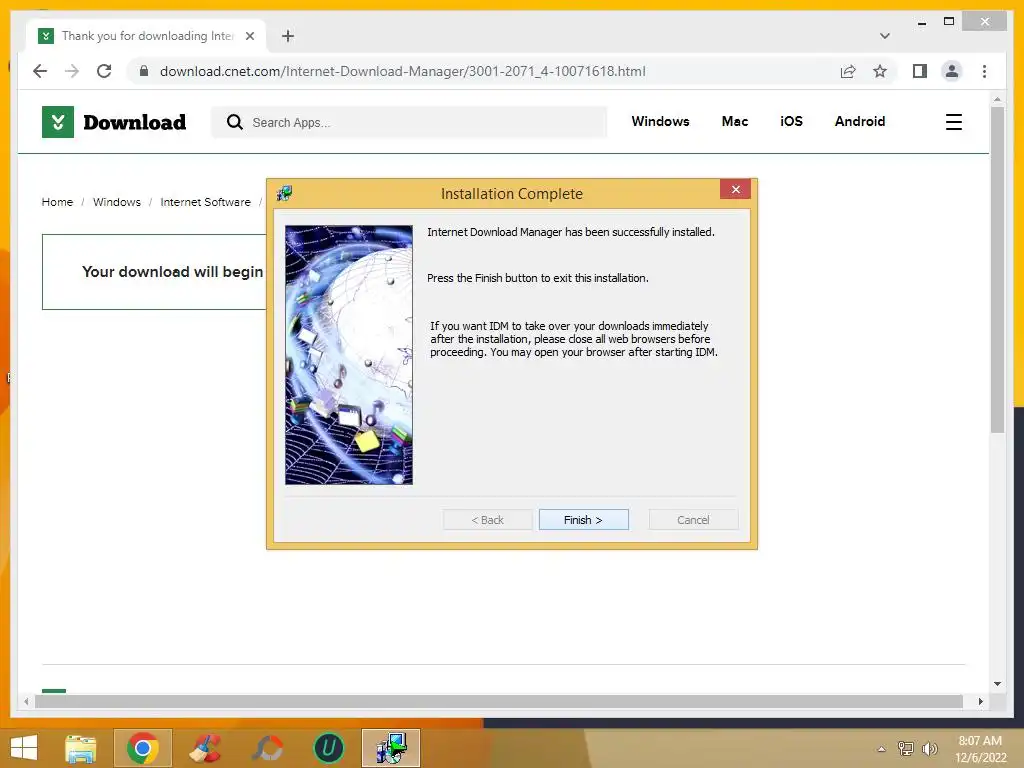The height and width of the screenshot is (768, 1024).
Task: Click the Download wordmark
Action: pyautogui.click(x=135, y=122)
